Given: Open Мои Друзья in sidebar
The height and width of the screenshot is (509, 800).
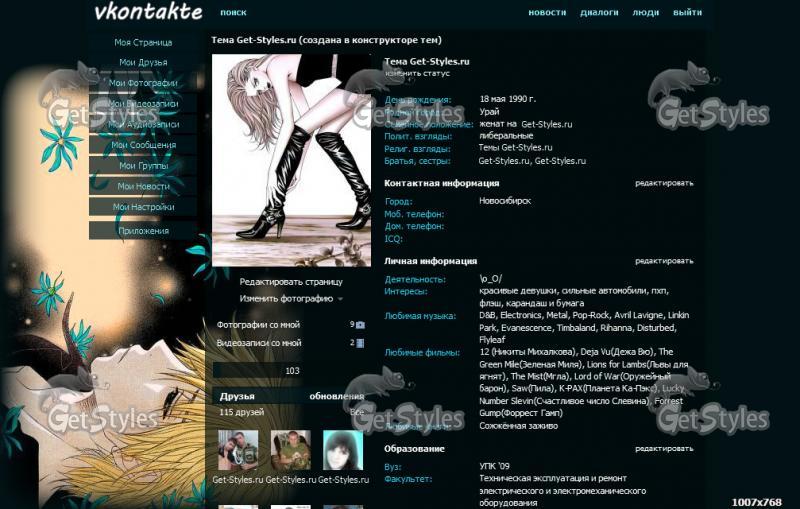Looking at the screenshot, I should (x=143, y=62).
